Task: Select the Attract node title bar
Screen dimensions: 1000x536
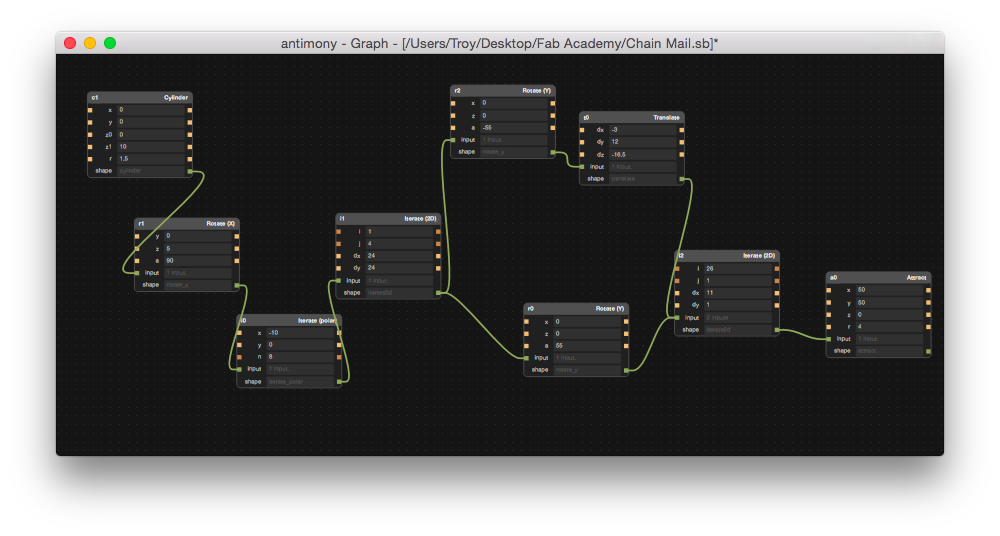Action: (x=878, y=278)
